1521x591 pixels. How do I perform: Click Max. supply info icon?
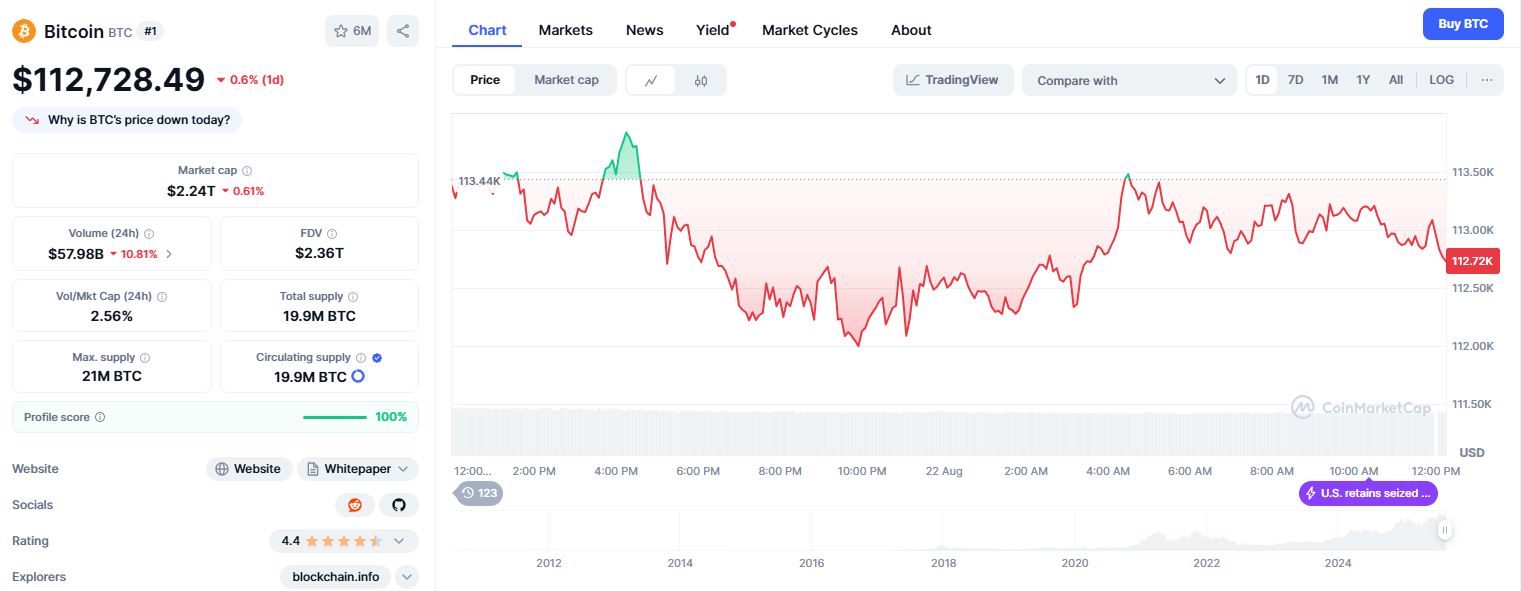click(145, 358)
